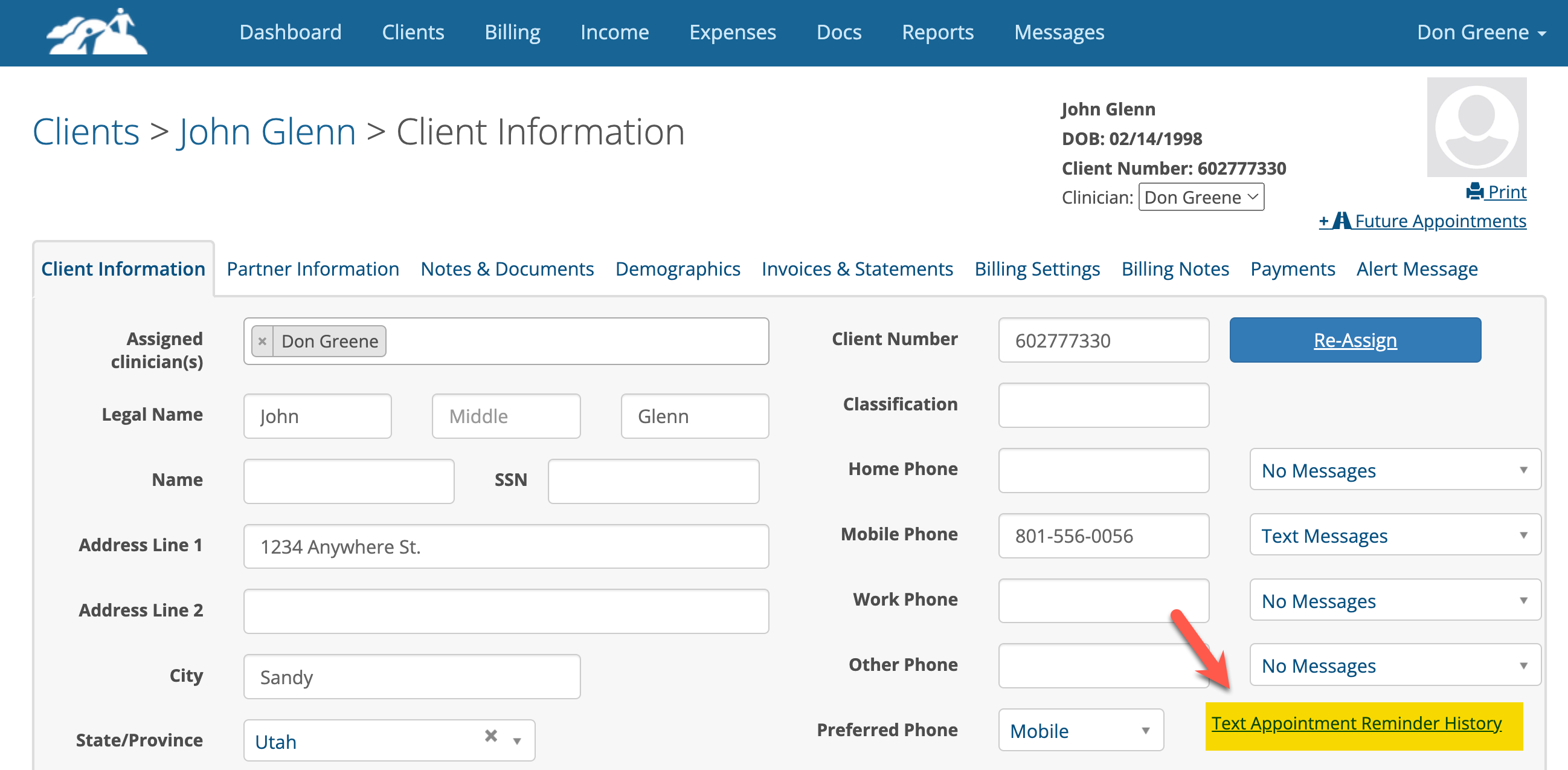This screenshot has width=1568, height=770.
Task: Click the last name field containing Glenn
Action: coord(695,416)
